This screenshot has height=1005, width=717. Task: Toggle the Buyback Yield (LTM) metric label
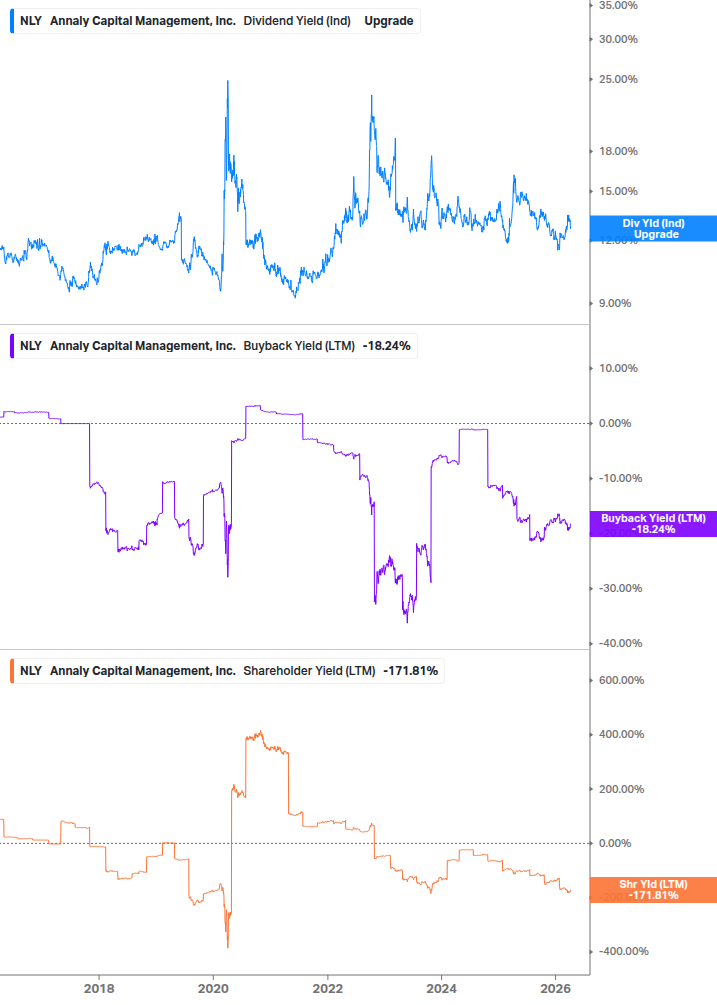click(x=300, y=345)
